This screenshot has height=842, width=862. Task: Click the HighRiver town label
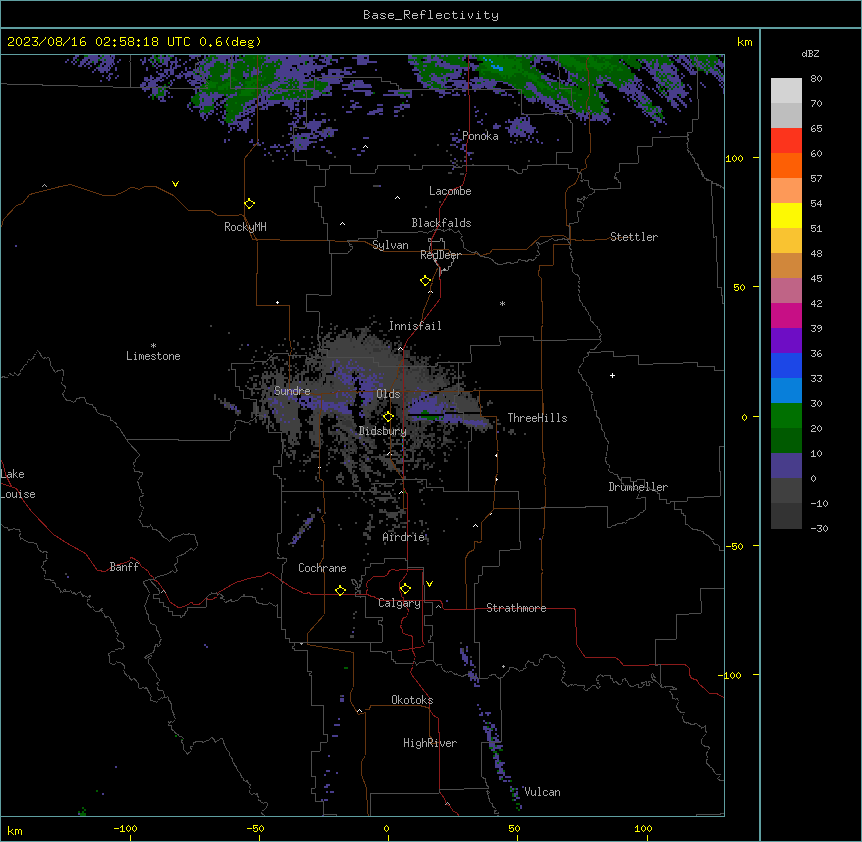[x=430, y=743]
